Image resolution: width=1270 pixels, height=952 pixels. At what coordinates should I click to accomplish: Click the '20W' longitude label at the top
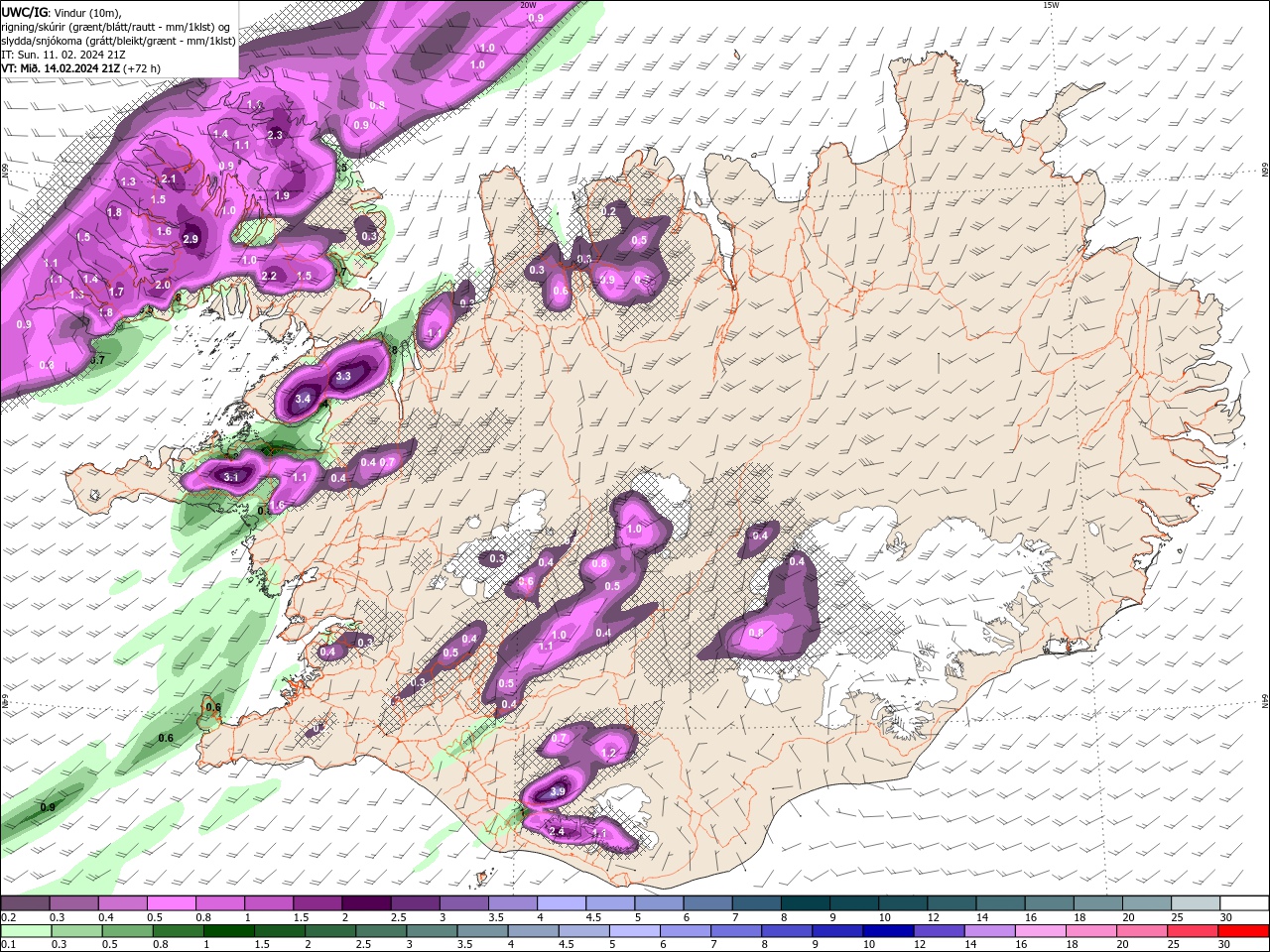click(529, 5)
